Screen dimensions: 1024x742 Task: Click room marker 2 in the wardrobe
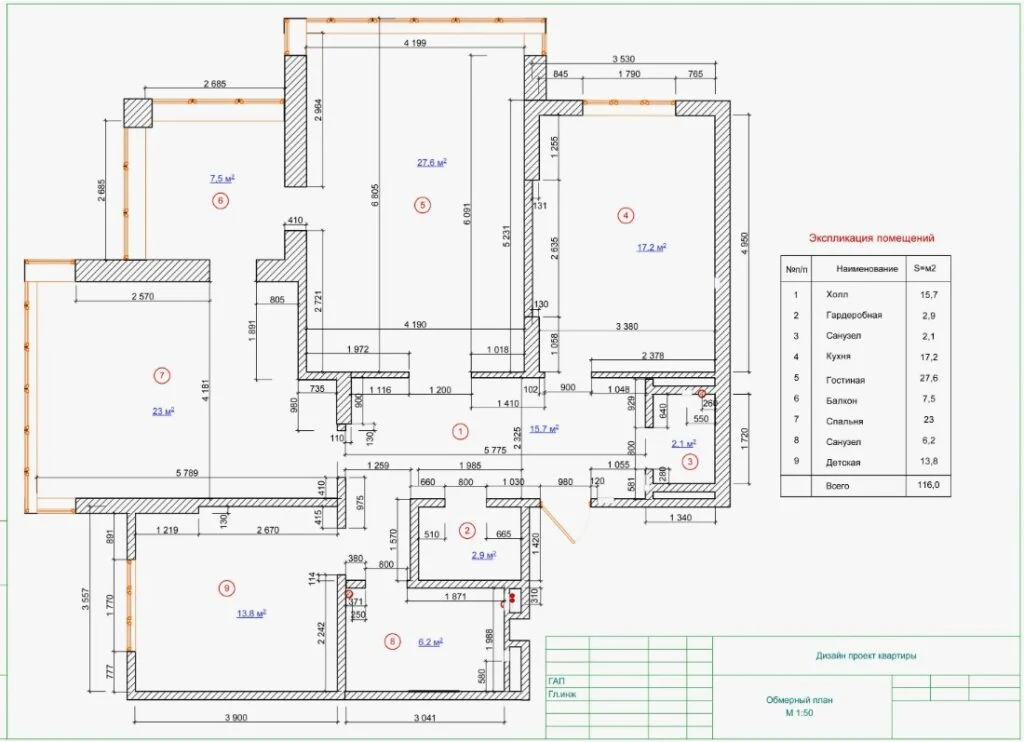pos(467,530)
